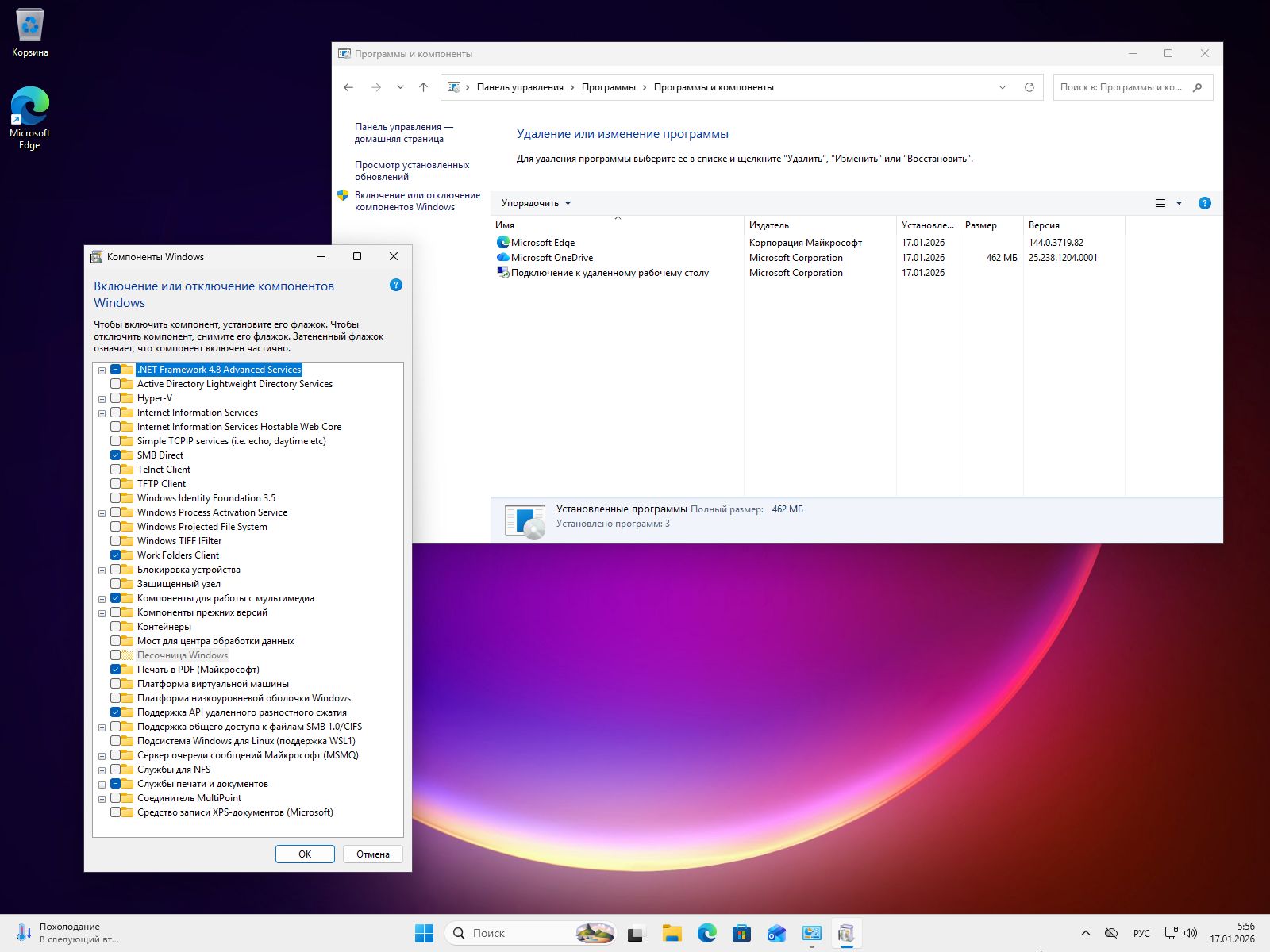Click the blue help icon in Programs toolbar
The width and height of the screenshot is (1270, 952).
click(x=1204, y=203)
